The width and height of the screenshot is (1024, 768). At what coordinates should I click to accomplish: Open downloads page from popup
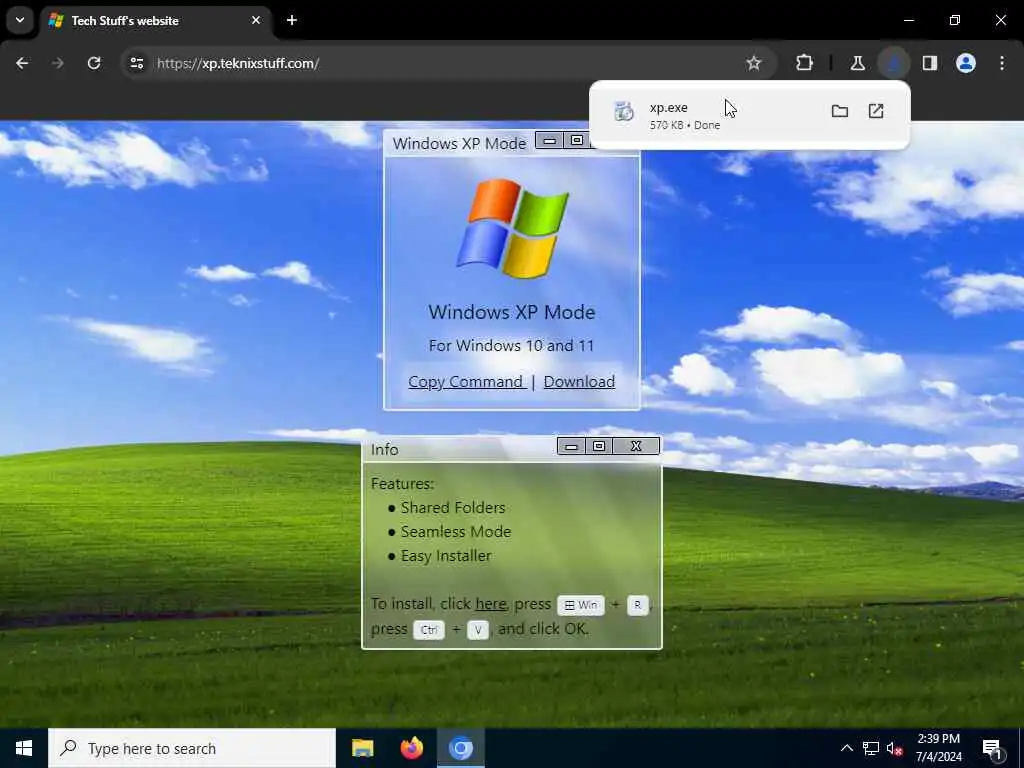(x=876, y=111)
